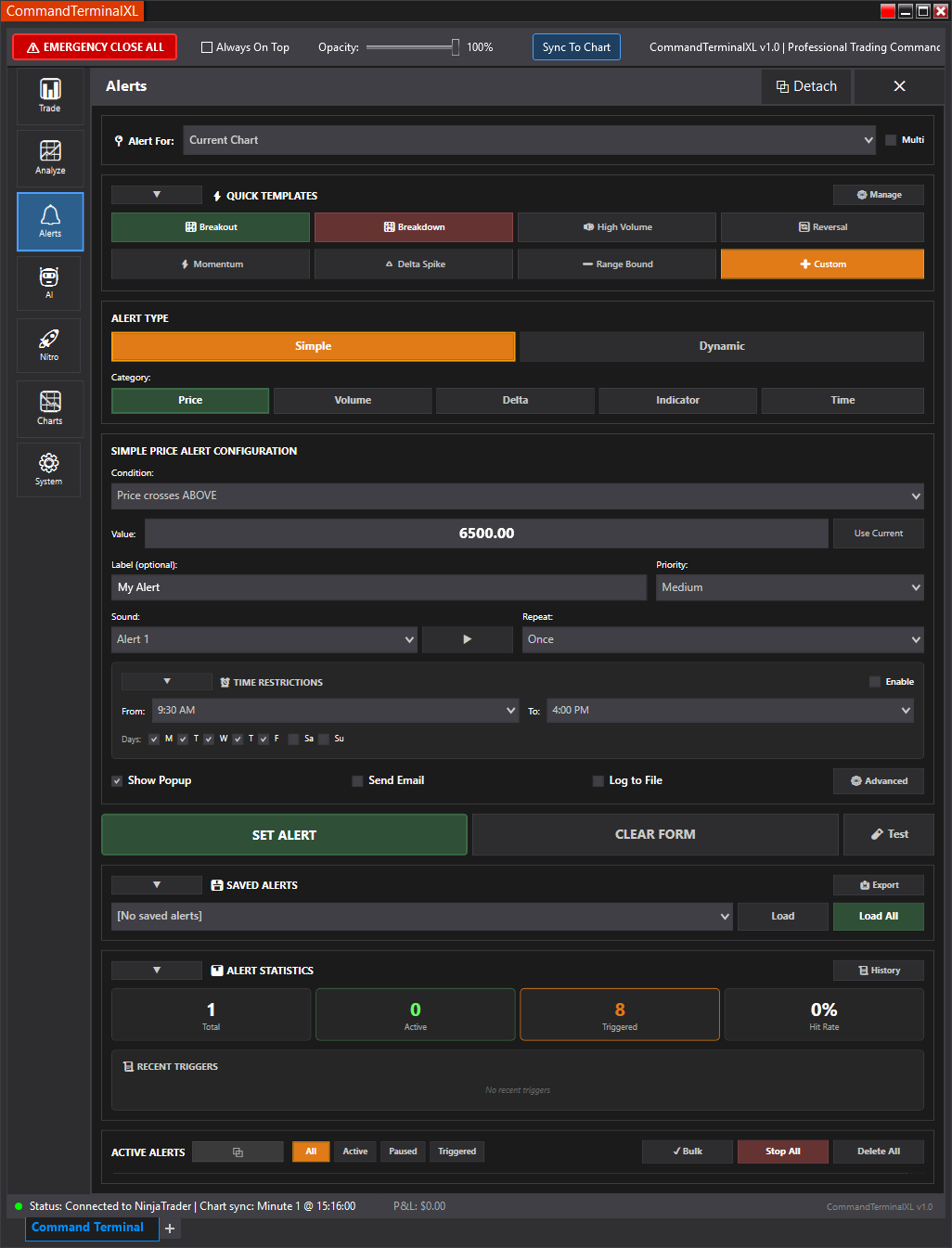The height and width of the screenshot is (1248, 952).
Task: Open the System settings gear panel
Action: pos(49,469)
